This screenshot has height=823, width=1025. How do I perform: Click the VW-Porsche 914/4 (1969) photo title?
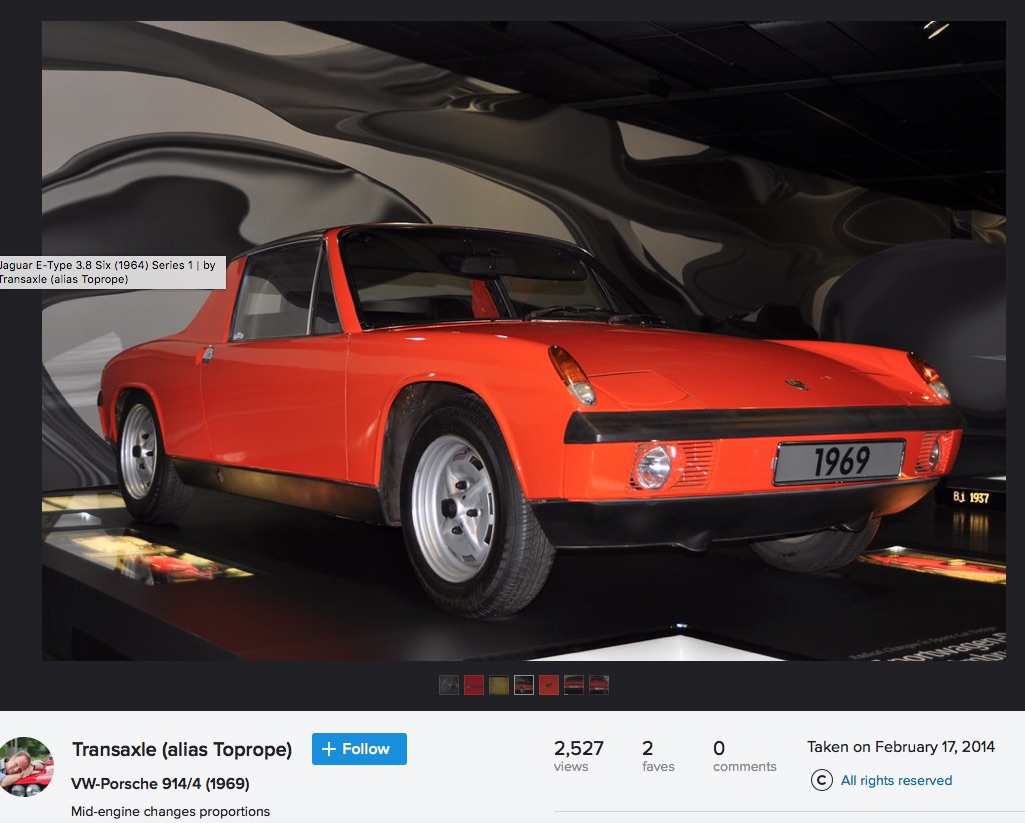pos(160,783)
